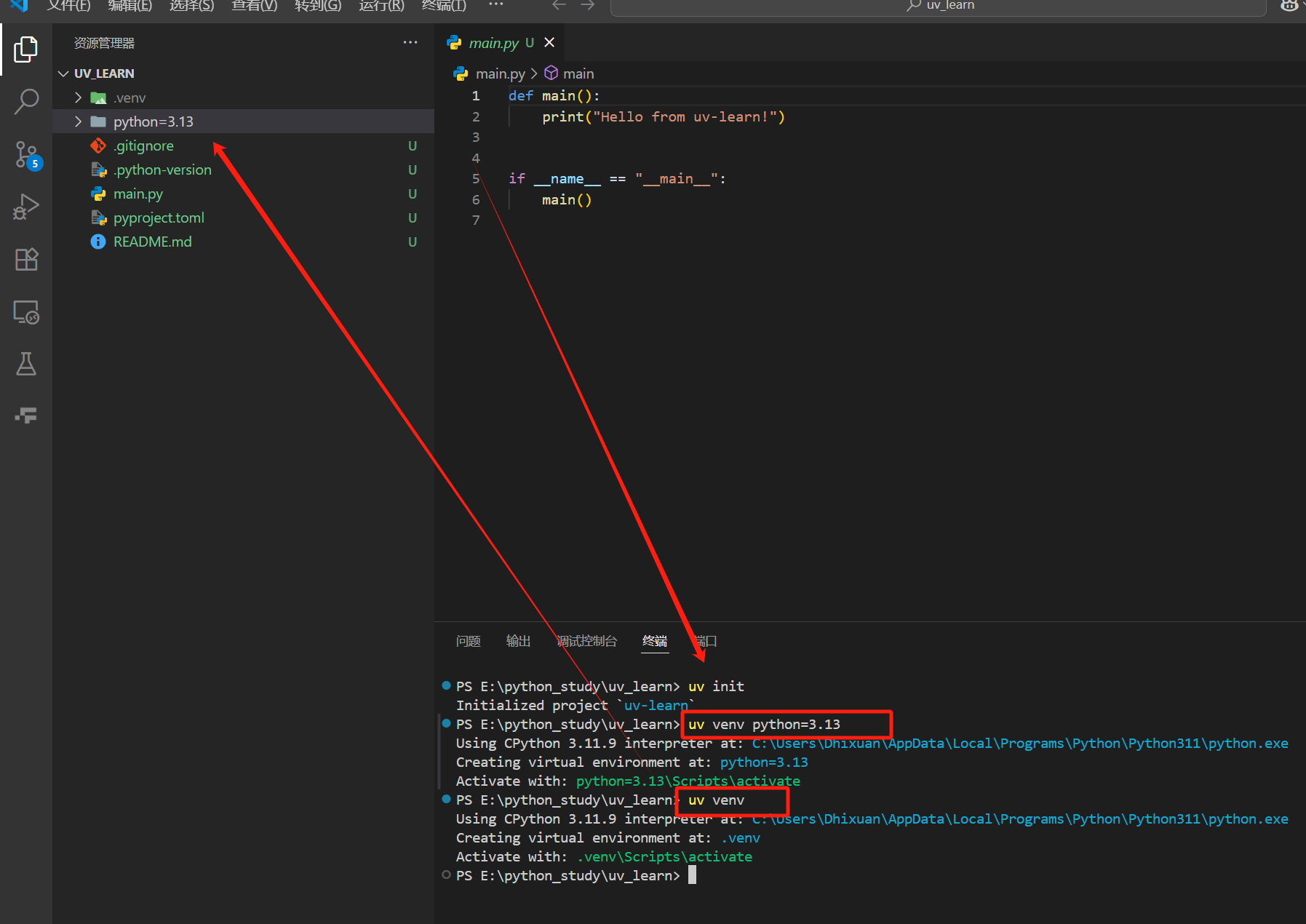
Task: Click the file icon beside pyproject.toml
Action: 98,218
